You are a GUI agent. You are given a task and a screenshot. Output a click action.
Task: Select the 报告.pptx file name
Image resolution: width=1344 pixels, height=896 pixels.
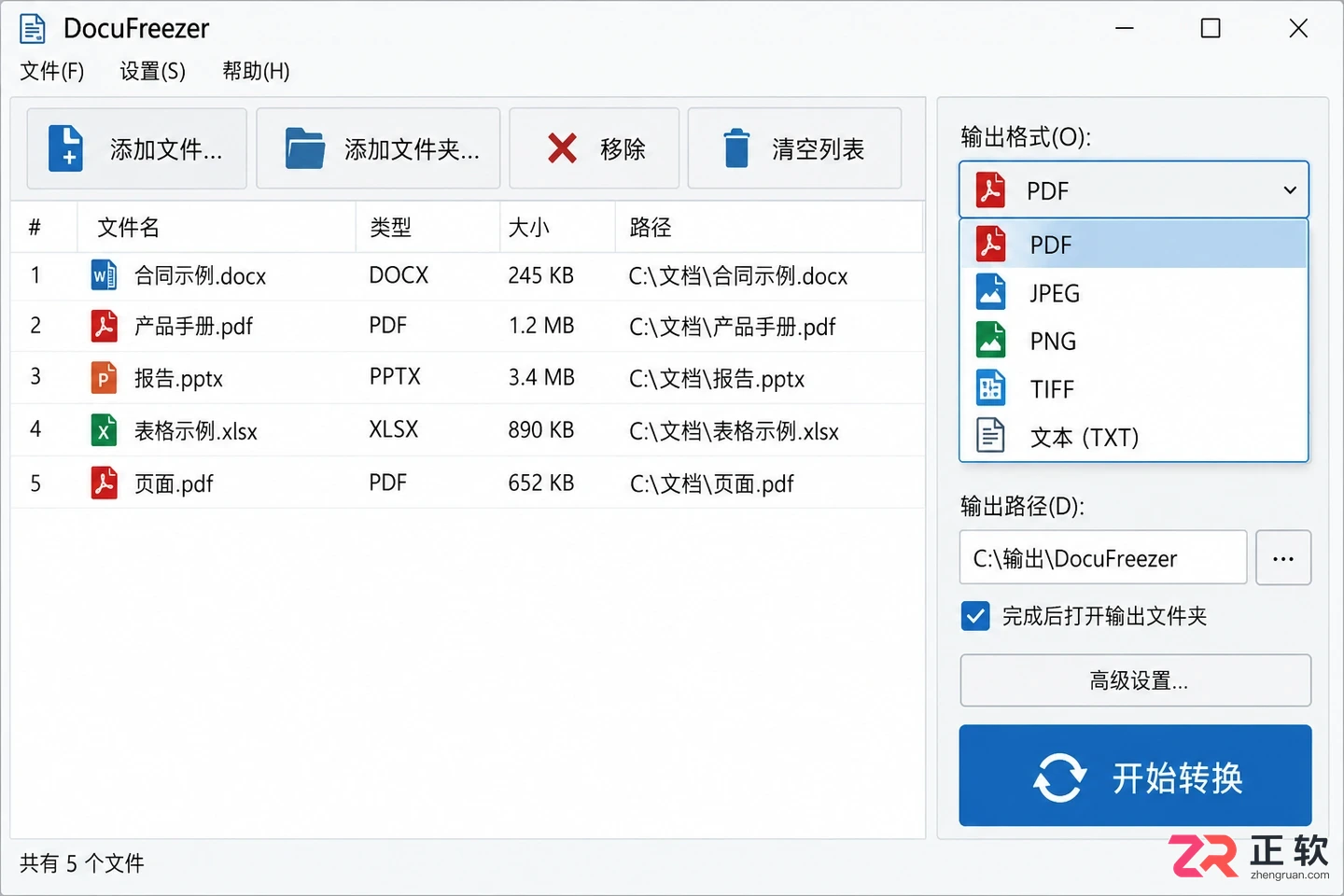tap(178, 379)
